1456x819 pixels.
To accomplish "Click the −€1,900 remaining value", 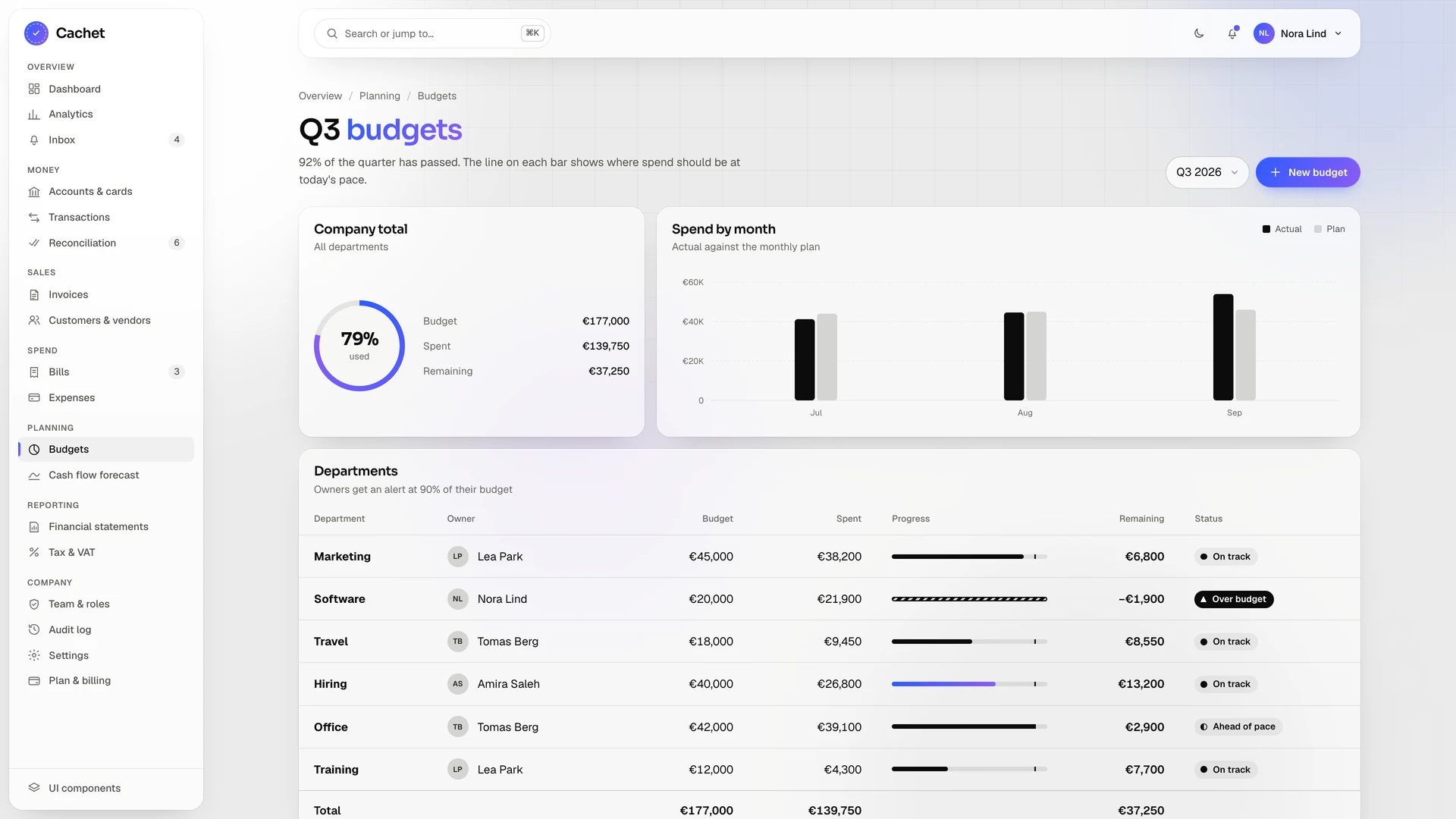I will coord(1141,599).
